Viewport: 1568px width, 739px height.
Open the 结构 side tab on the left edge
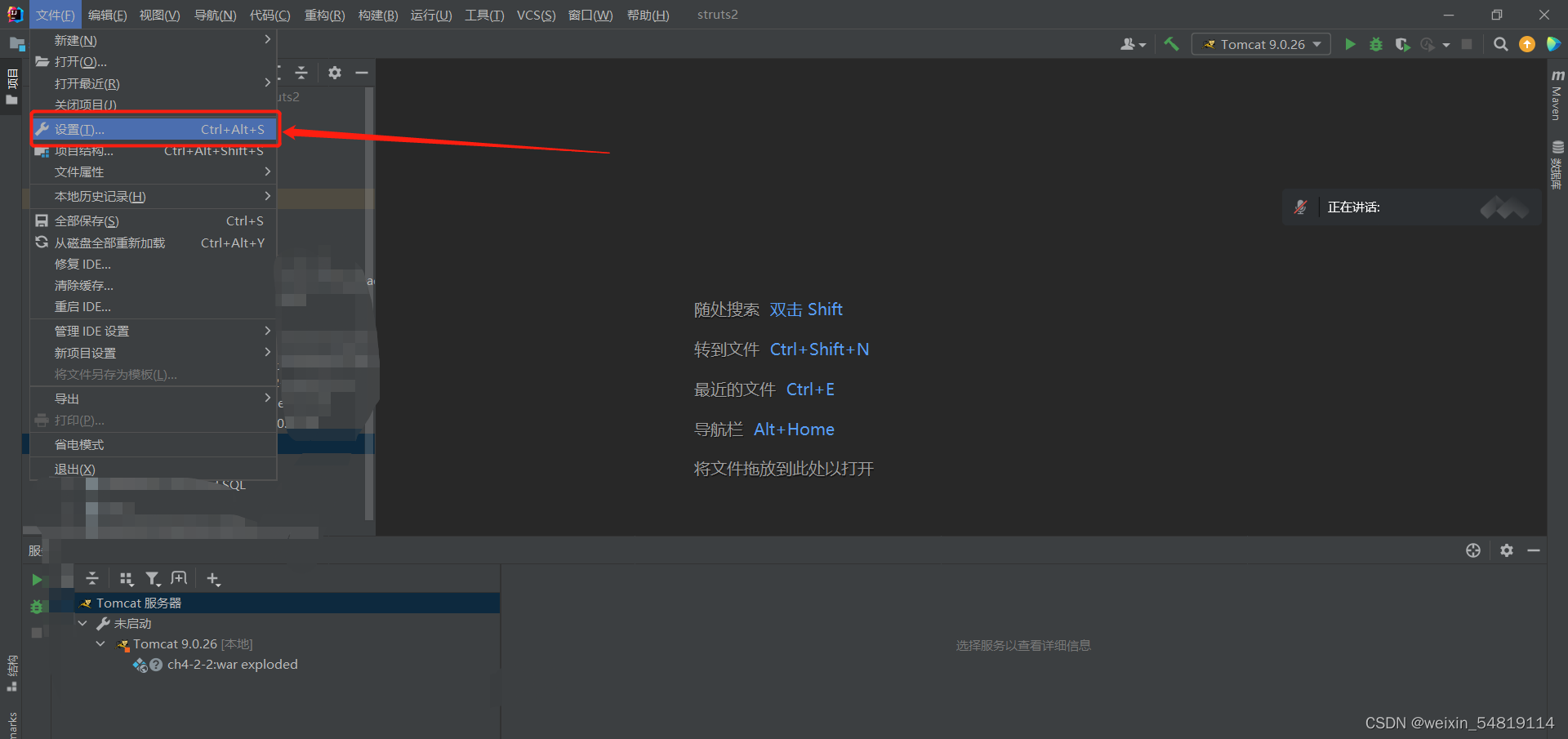11,674
